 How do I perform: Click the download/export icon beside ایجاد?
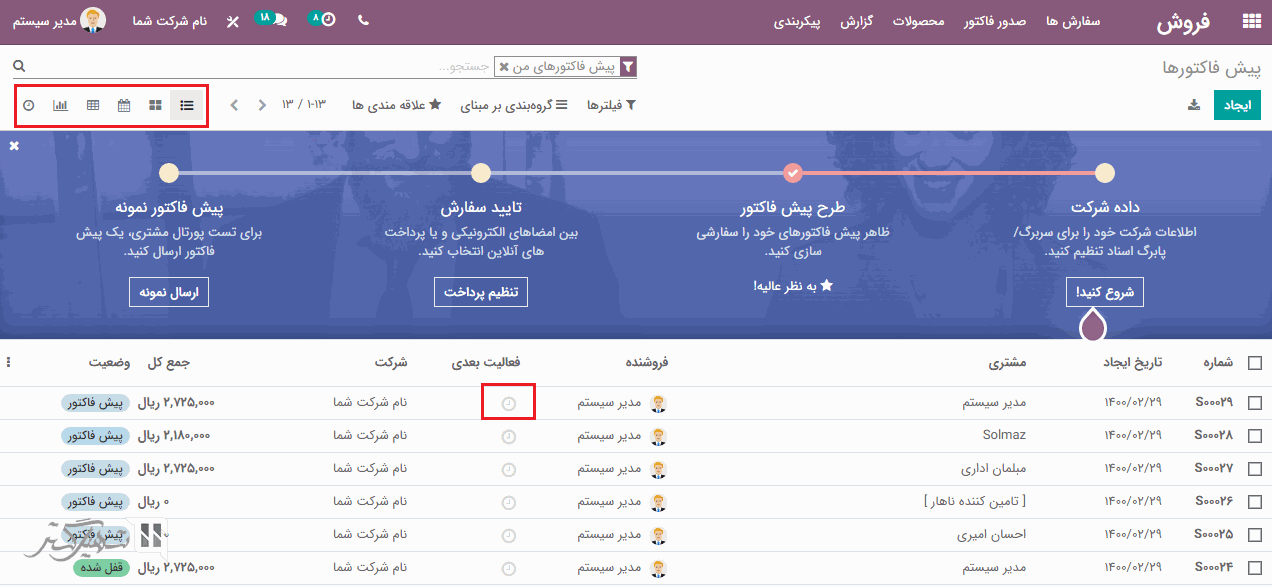pyautogui.click(x=1193, y=105)
